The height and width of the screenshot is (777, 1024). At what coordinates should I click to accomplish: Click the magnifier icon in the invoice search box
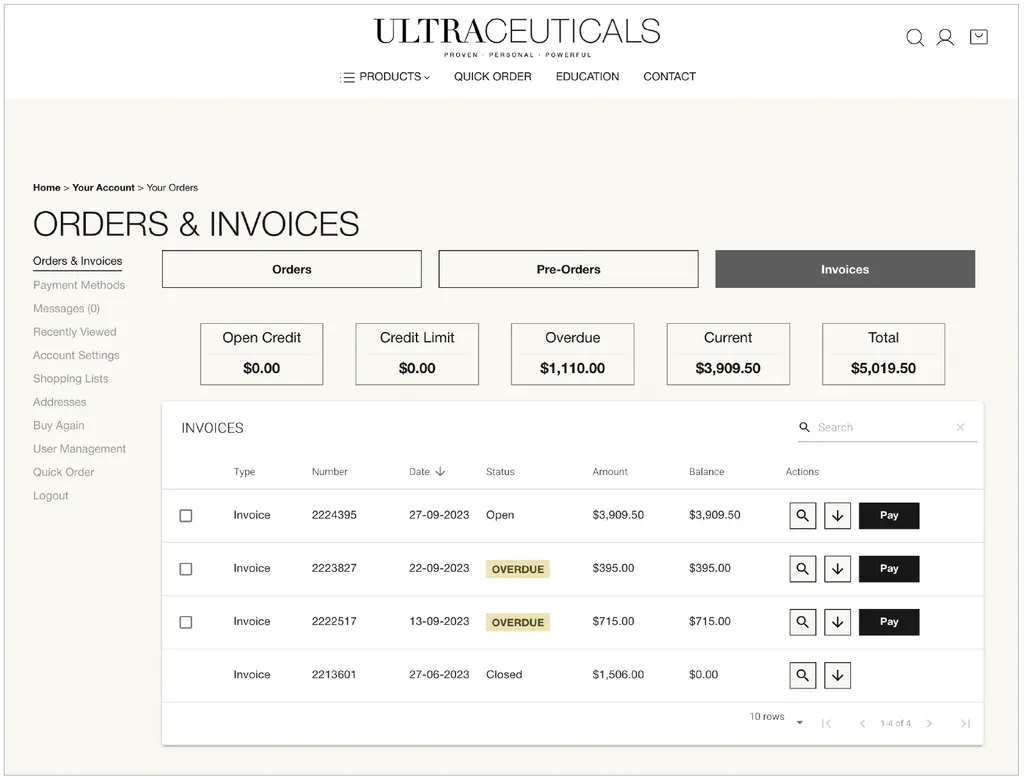click(805, 427)
